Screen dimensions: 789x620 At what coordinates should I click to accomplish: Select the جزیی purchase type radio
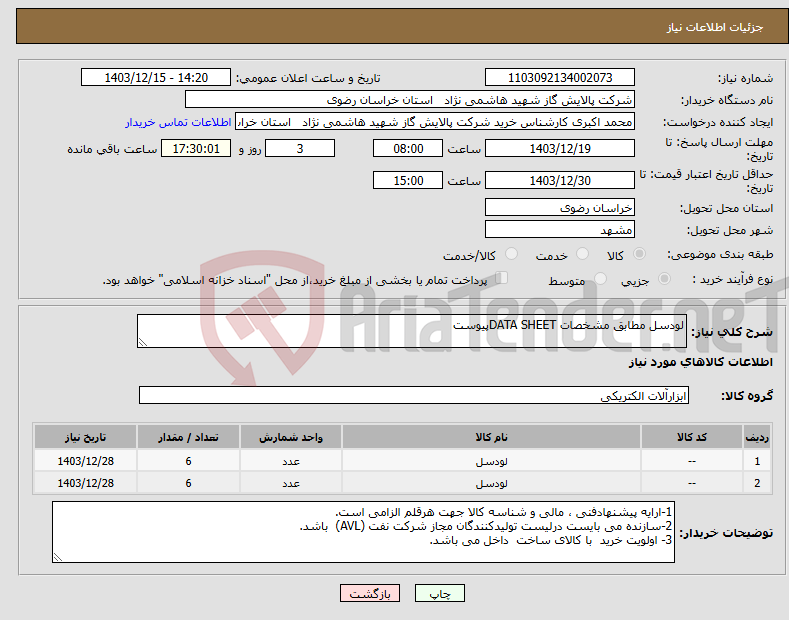pyautogui.click(x=664, y=278)
